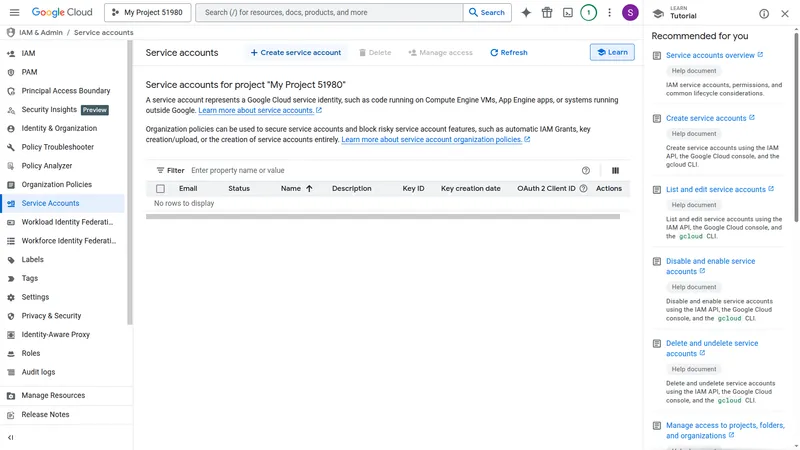Screen dimensions: 800x450
Task: Click the sidebar navigation scrollbar
Action: click(x=130, y=183)
